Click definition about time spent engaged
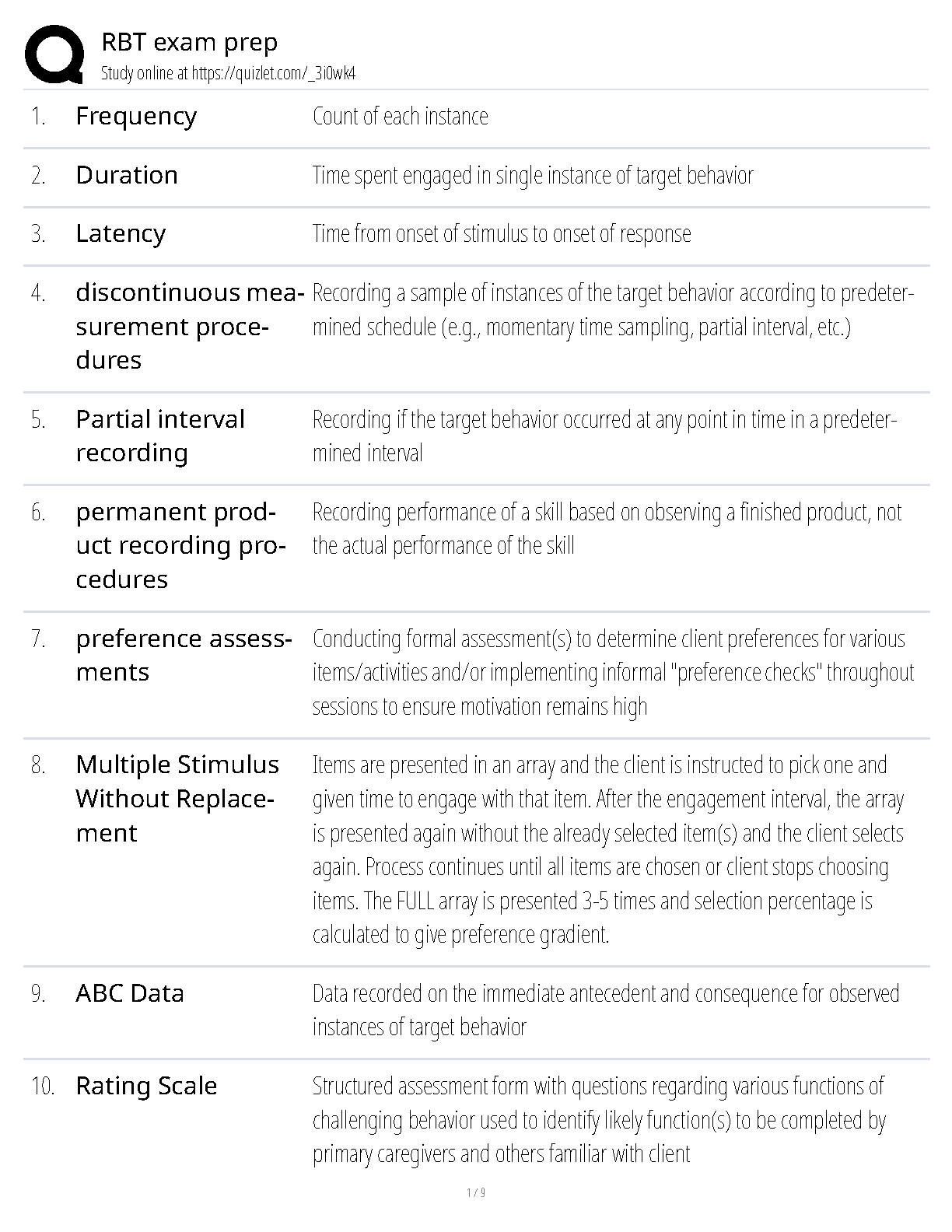 pos(533,176)
